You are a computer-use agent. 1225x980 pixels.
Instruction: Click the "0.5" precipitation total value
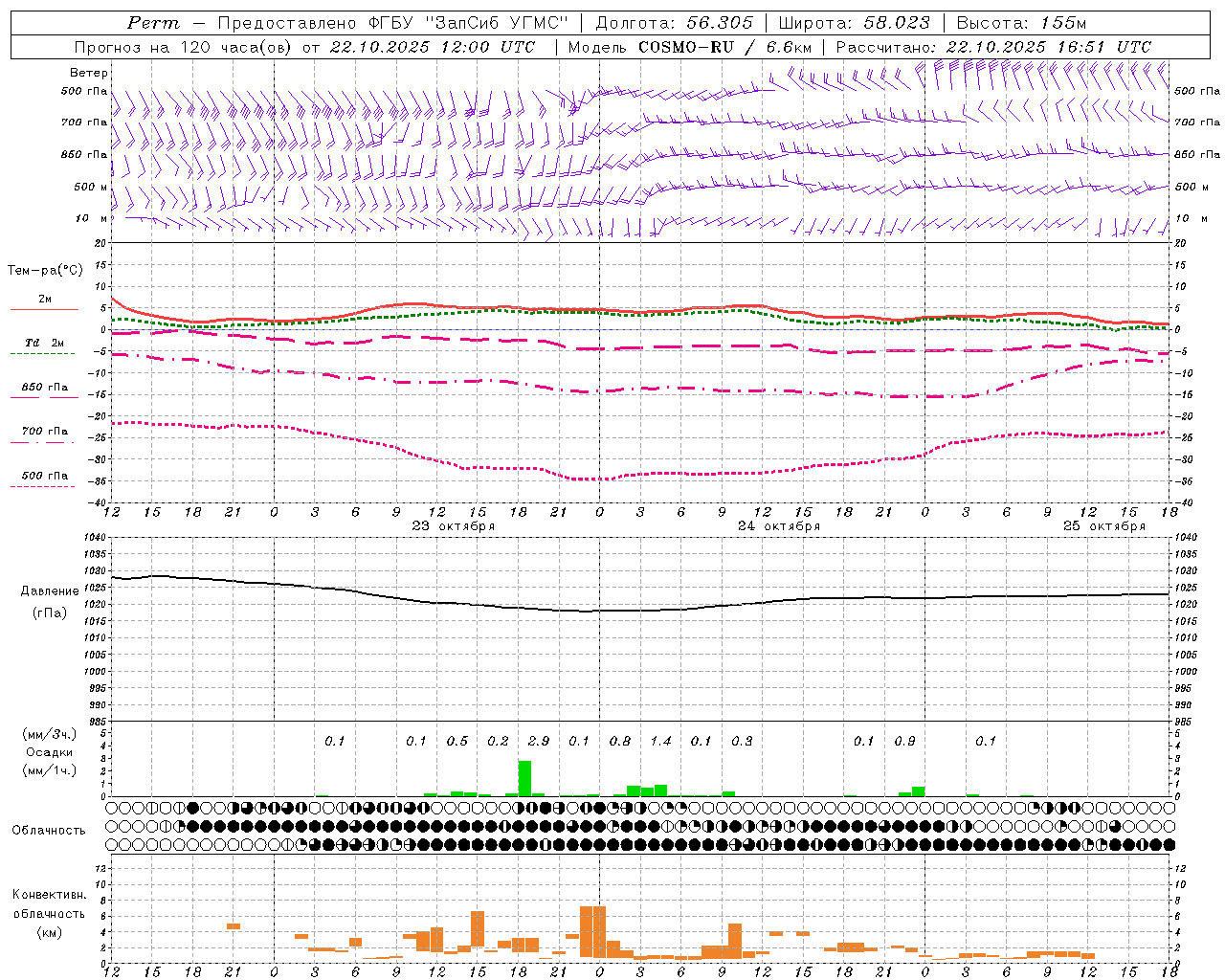point(457,741)
